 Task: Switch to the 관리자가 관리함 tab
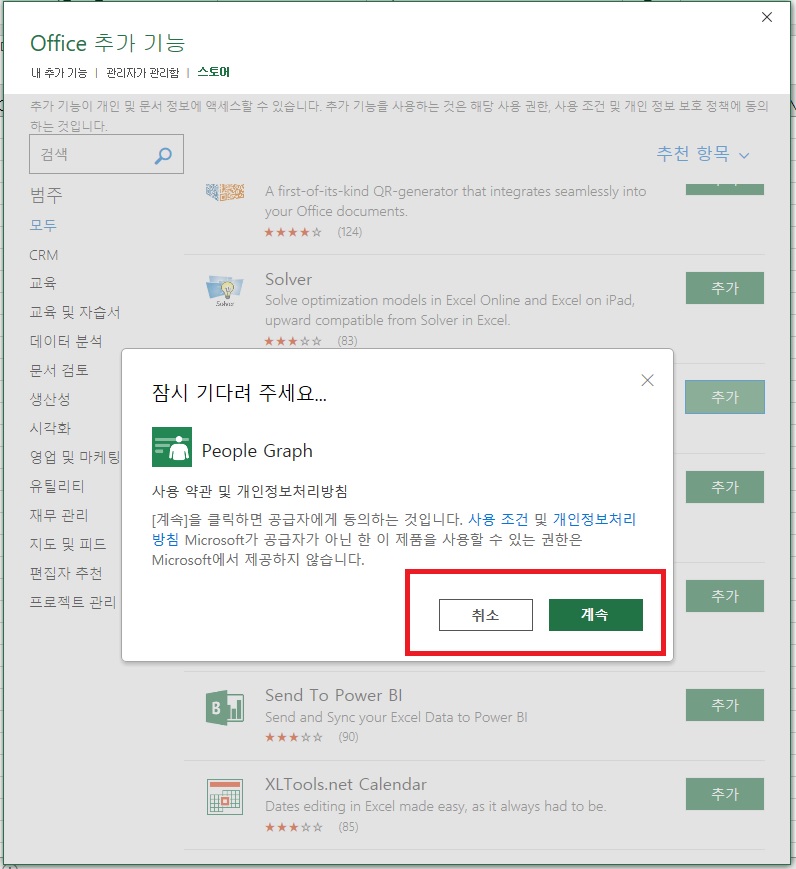pyautogui.click(x=142, y=73)
